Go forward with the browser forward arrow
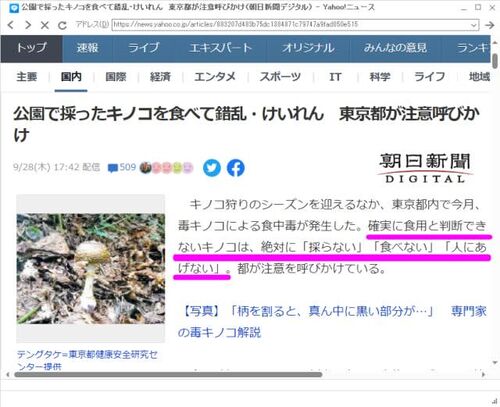 tap(28, 25)
